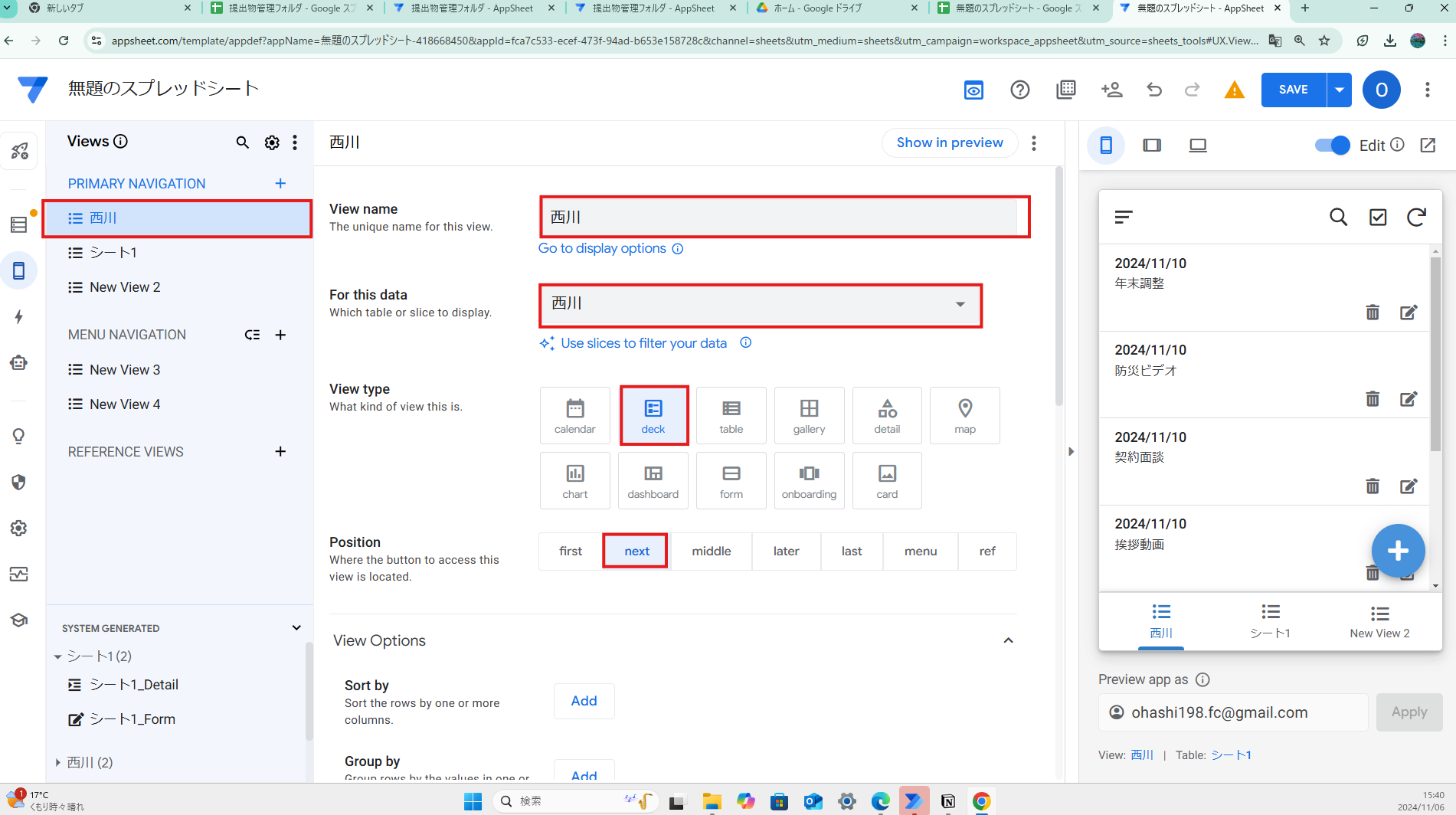Collapse the View Options section
The width and height of the screenshot is (1456, 815).
tap(1008, 640)
